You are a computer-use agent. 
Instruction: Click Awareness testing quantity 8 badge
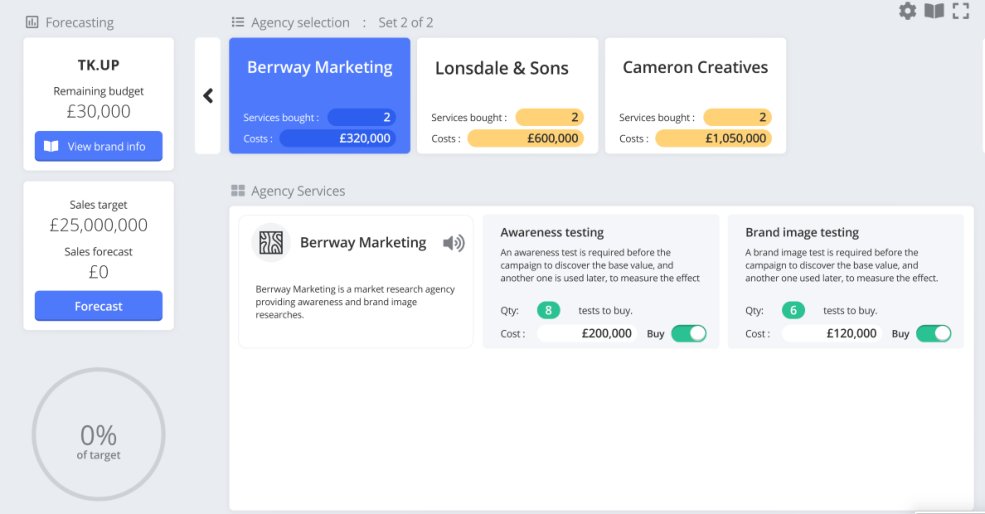[x=548, y=310]
